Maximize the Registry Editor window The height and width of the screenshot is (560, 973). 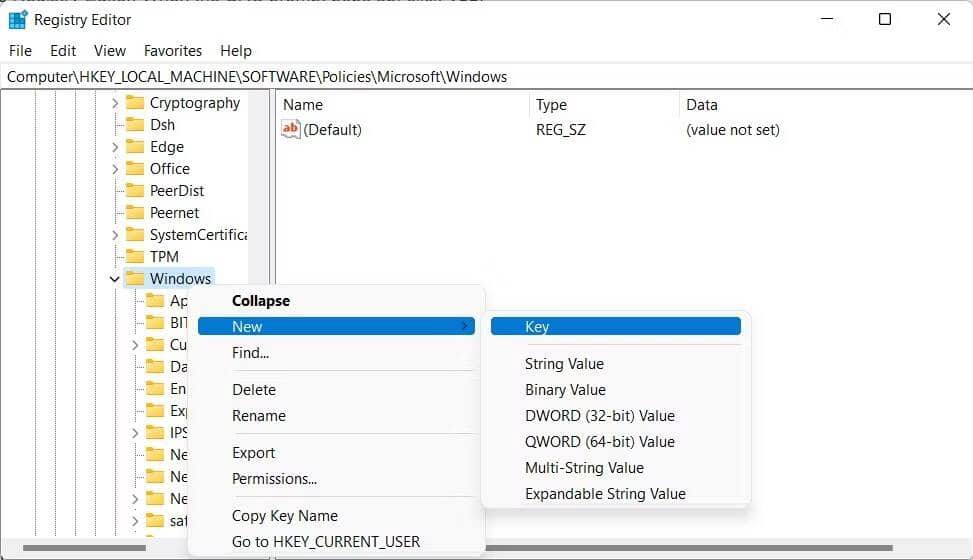pos(885,19)
